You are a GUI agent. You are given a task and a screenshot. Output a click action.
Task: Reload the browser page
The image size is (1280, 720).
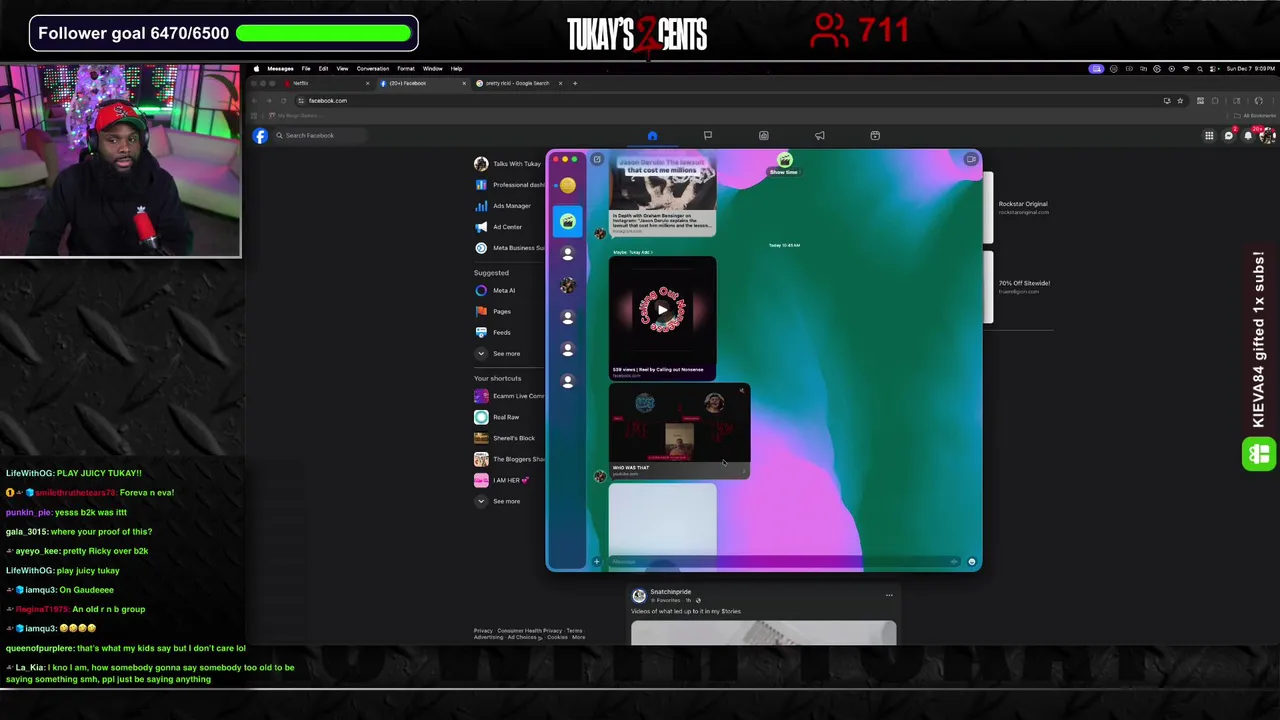point(283,100)
